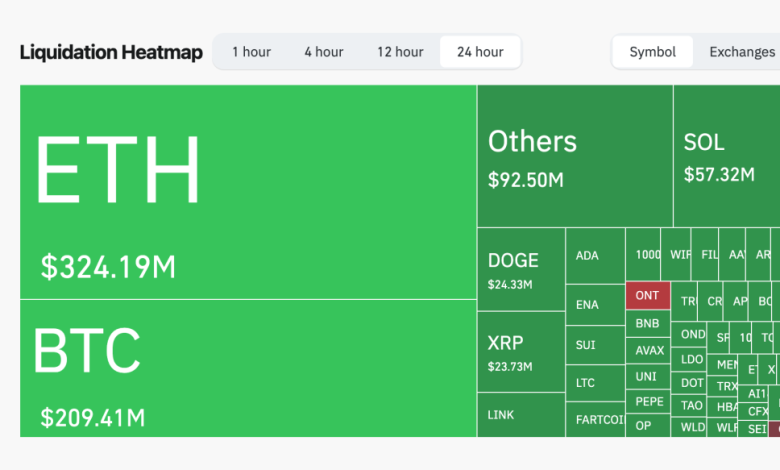Click the AI1 heatmap tile
The image size is (780, 470).
[x=753, y=394]
